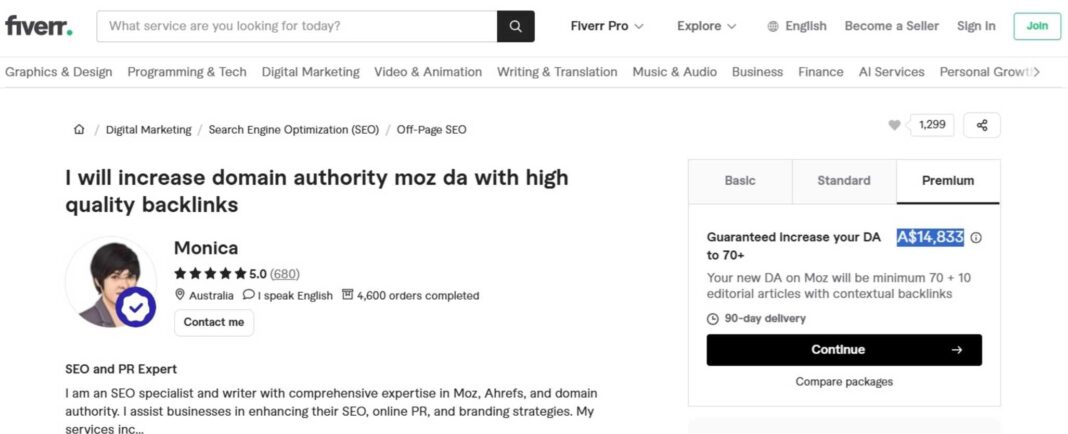Click the Contact me button
The height and width of the screenshot is (434, 1068).
coord(214,322)
